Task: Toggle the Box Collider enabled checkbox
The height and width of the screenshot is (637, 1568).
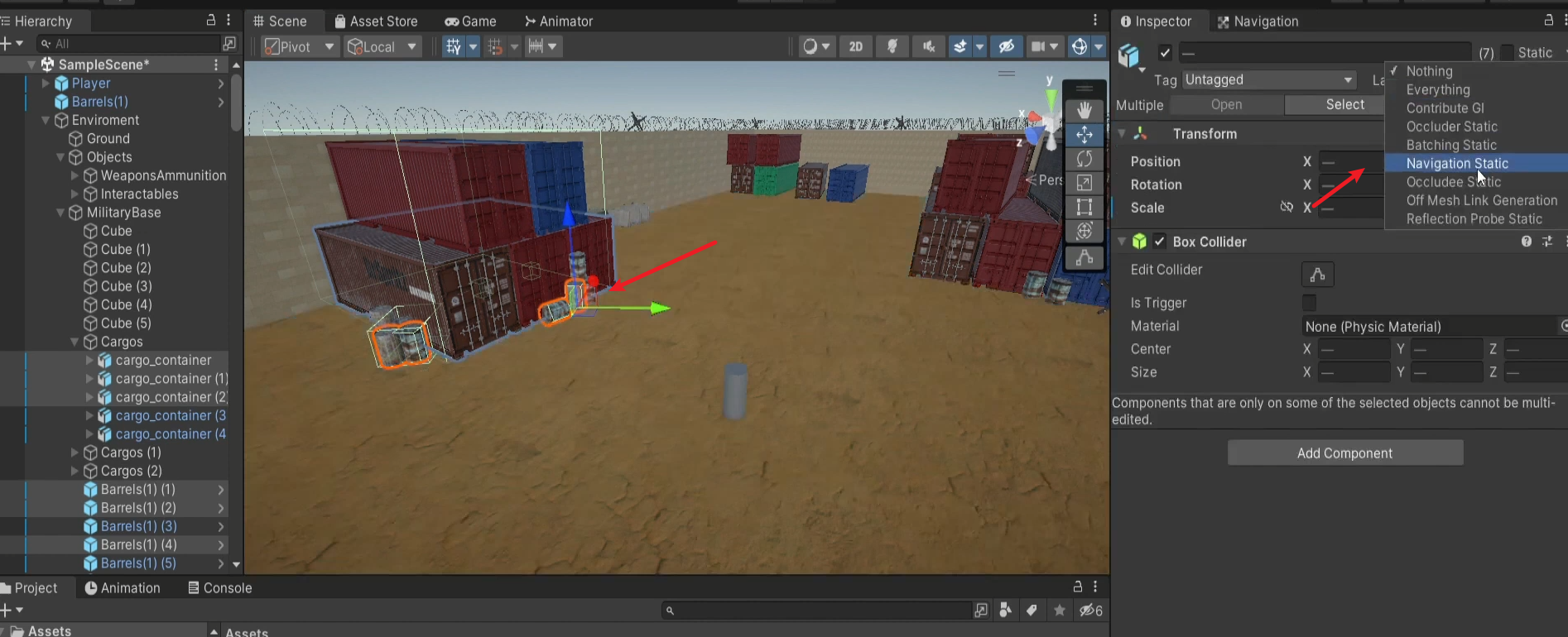Action: [1159, 242]
